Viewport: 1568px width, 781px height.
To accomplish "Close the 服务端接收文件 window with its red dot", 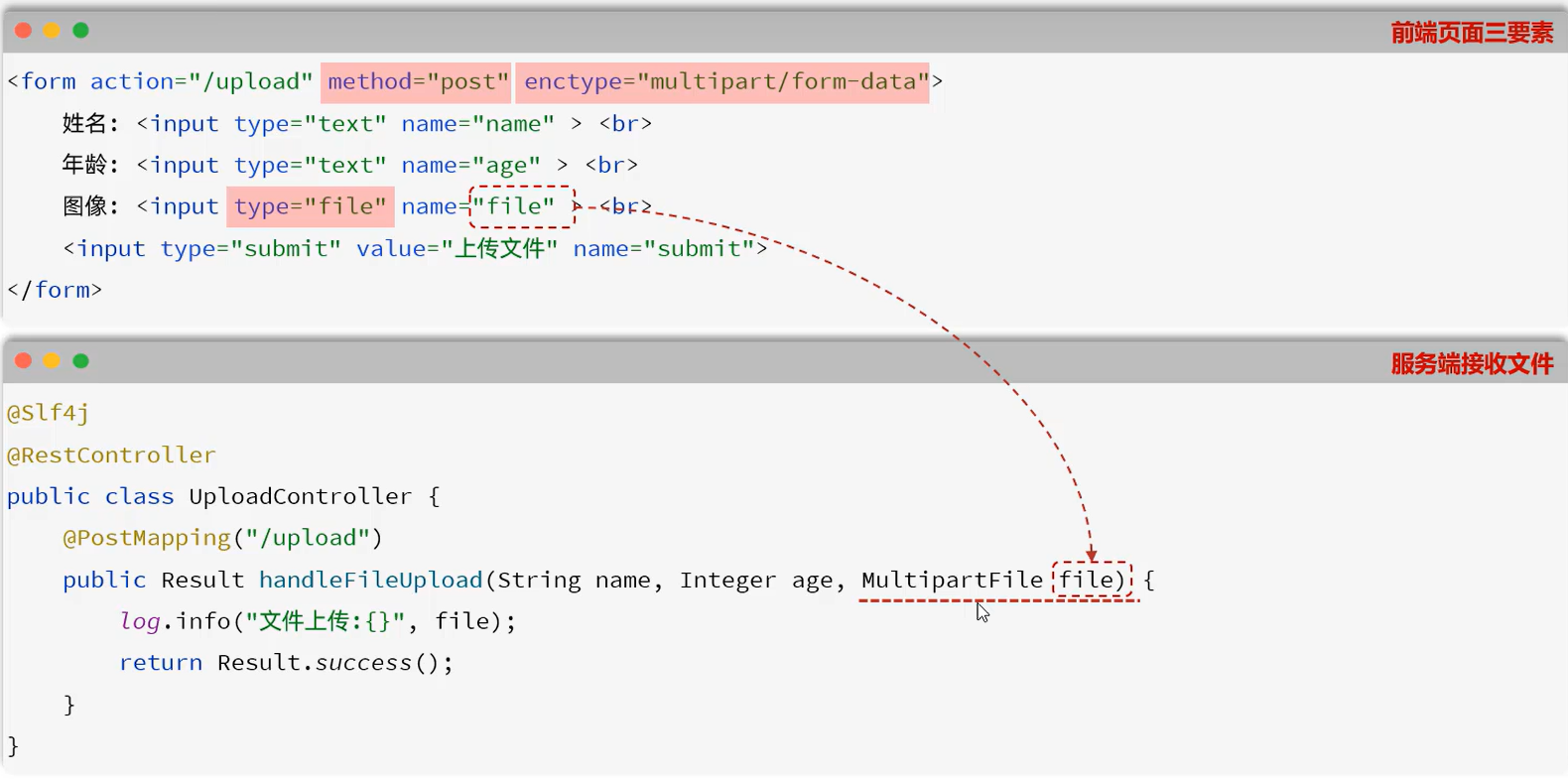I will click(23, 361).
